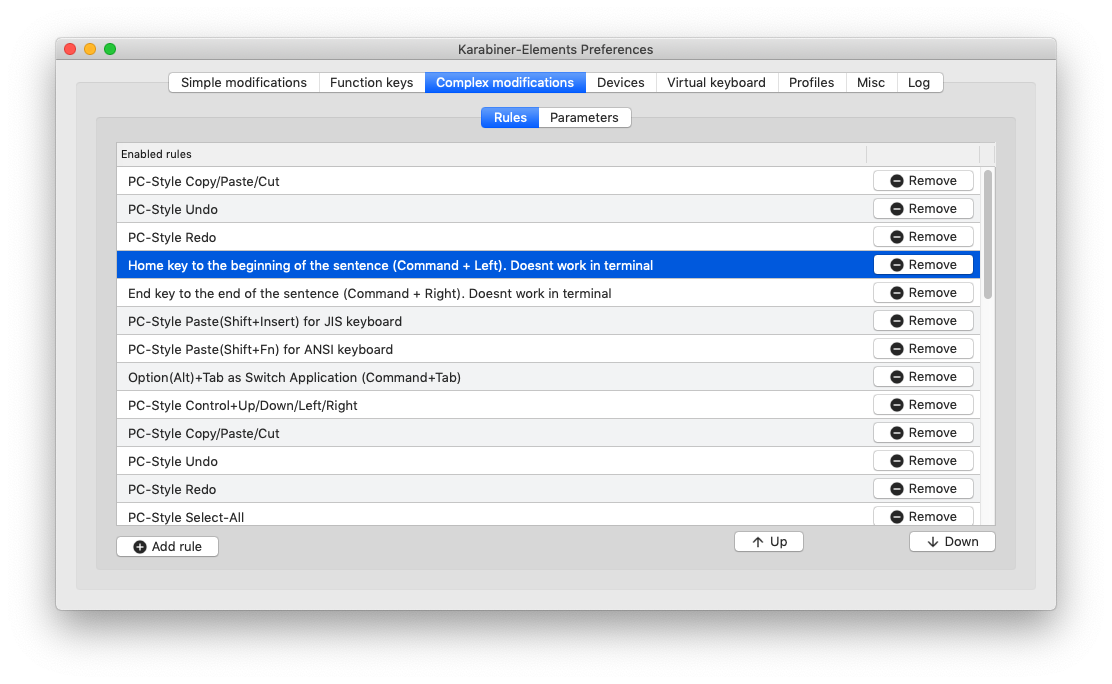Select the first PC-Style Undo row text
Viewport: 1112px width, 684px height.
pos(172,209)
